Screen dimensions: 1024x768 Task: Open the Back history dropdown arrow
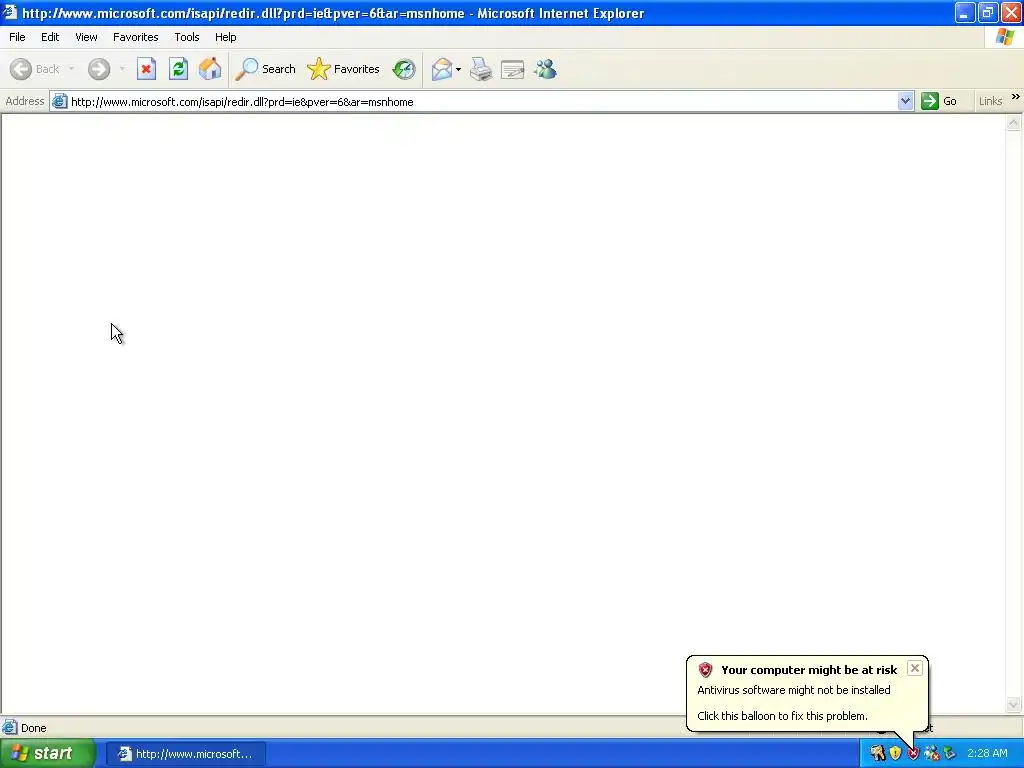click(71, 69)
